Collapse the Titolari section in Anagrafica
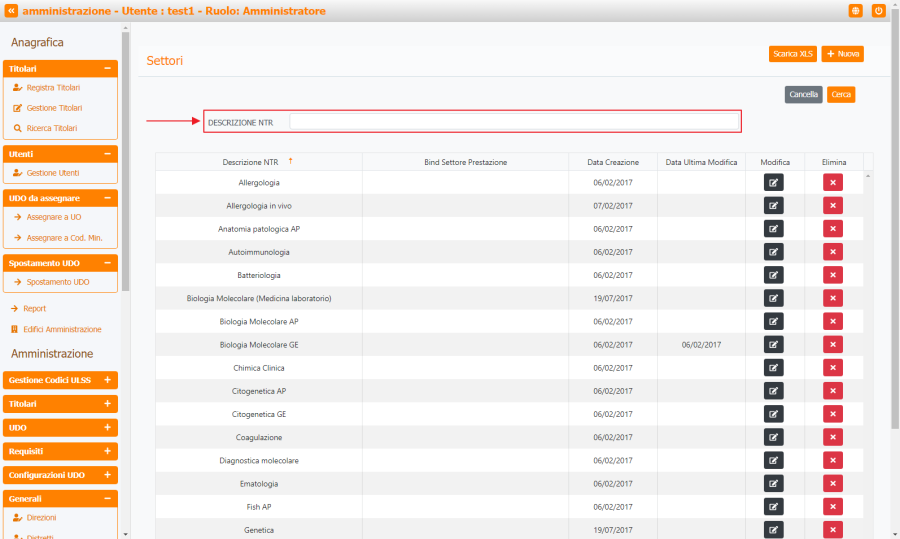The width and height of the screenshot is (900, 539). [107, 69]
